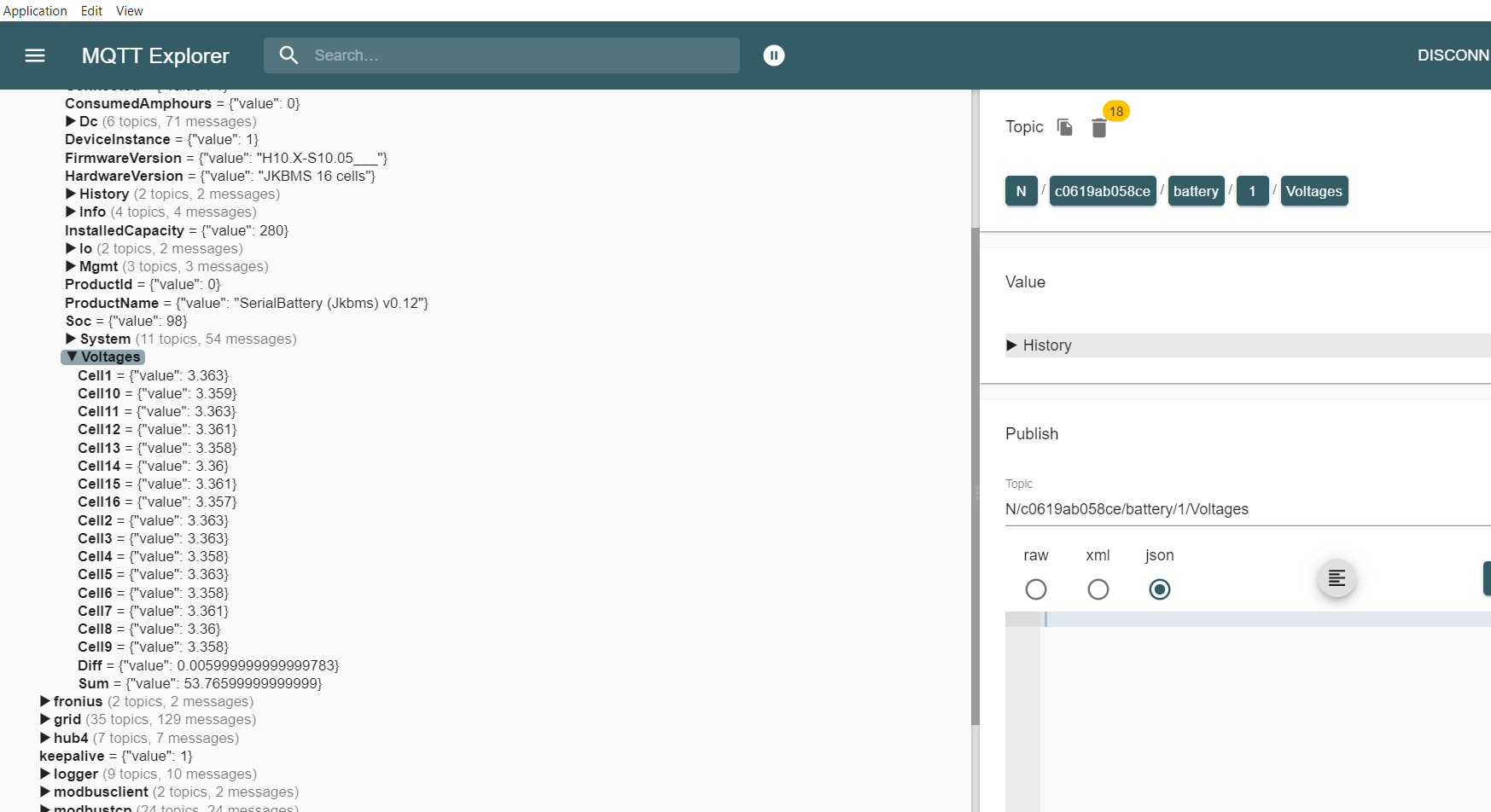Expand the modbusclient topic node

(x=45, y=792)
